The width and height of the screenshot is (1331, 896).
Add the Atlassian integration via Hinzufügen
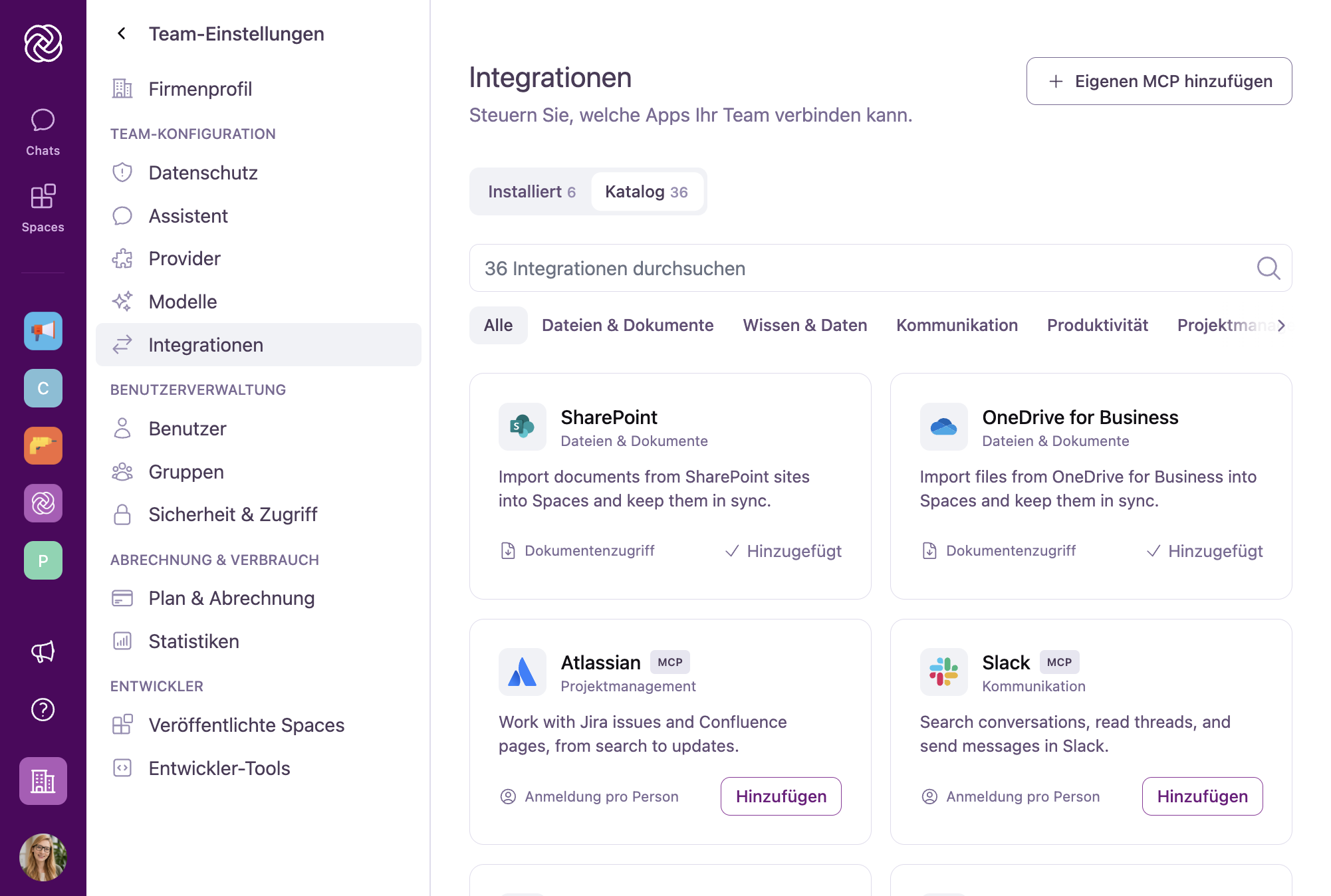781,796
